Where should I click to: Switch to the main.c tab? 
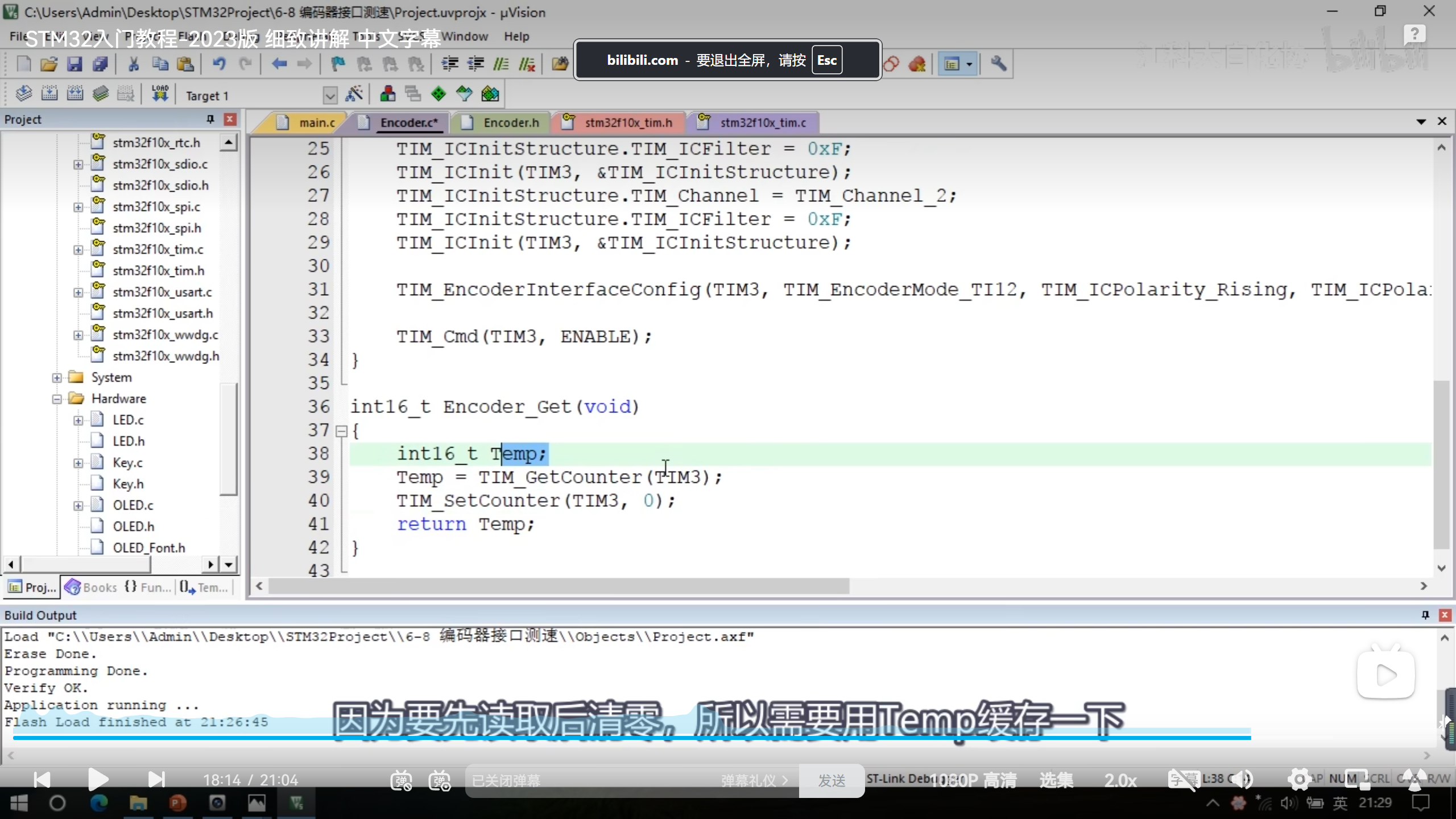[316, 123]
